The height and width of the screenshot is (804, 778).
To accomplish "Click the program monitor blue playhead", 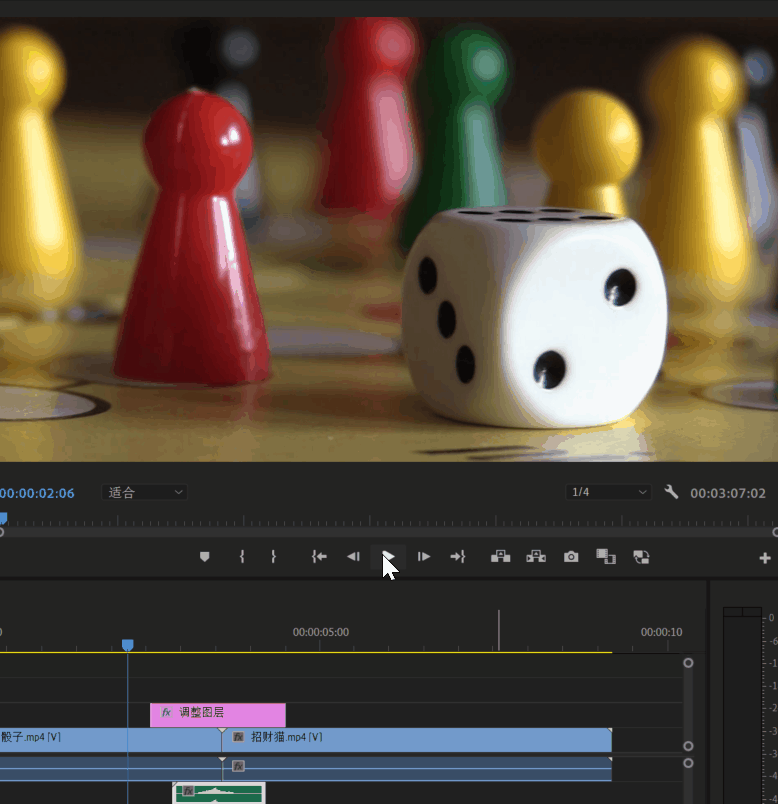I will 3,518.
